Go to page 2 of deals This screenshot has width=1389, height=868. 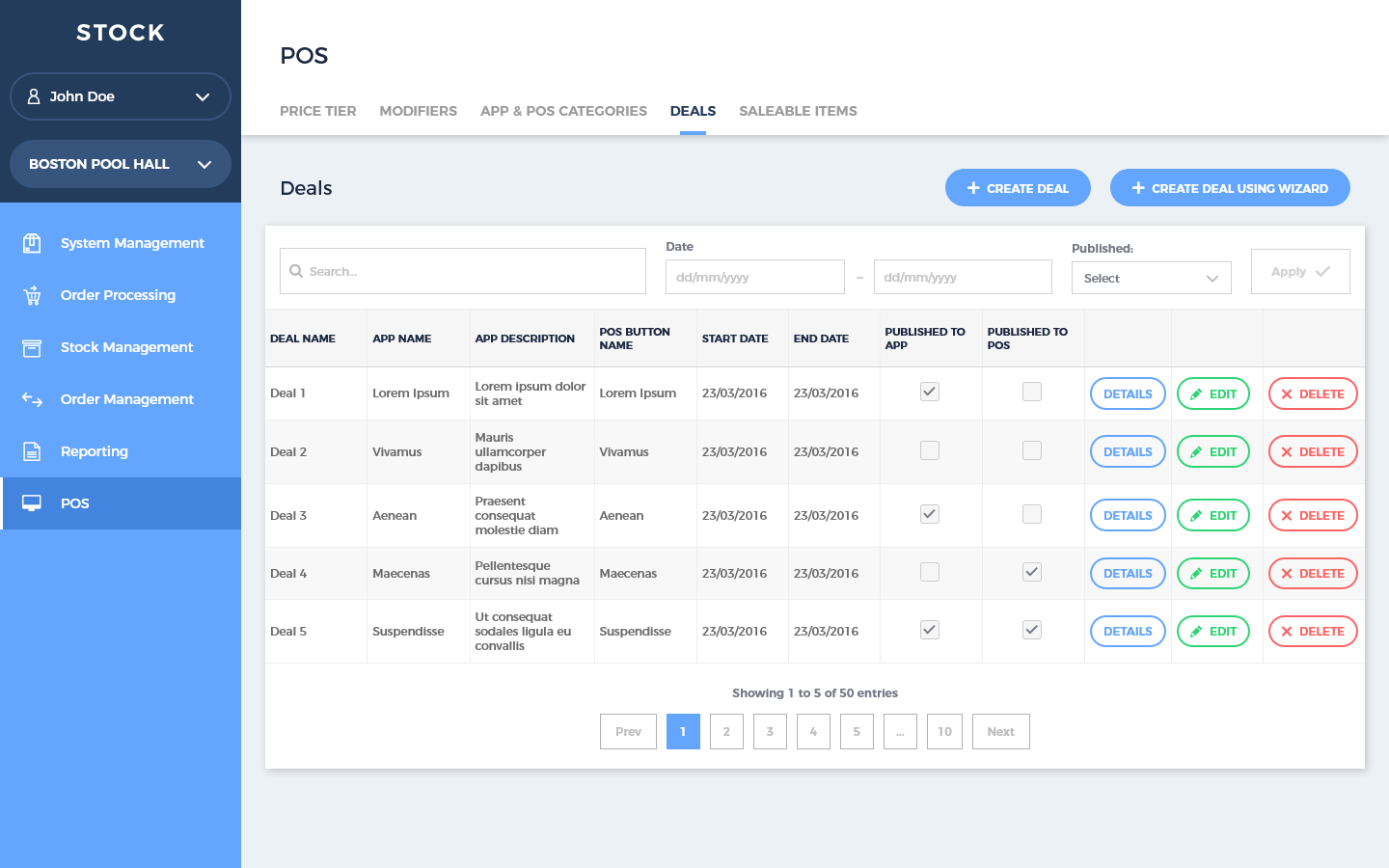[x=726, y=731]
